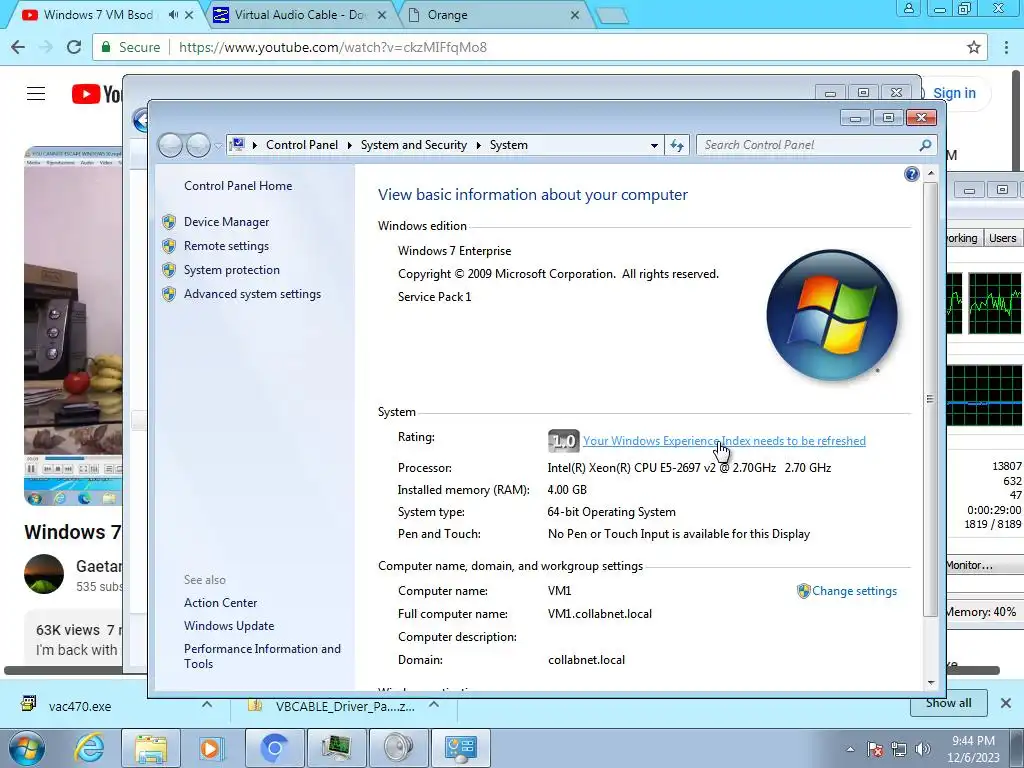Screen dimensions: 1024x768
Task: Select Control Panel in the breadcrumb
Action: pos(302,145)
